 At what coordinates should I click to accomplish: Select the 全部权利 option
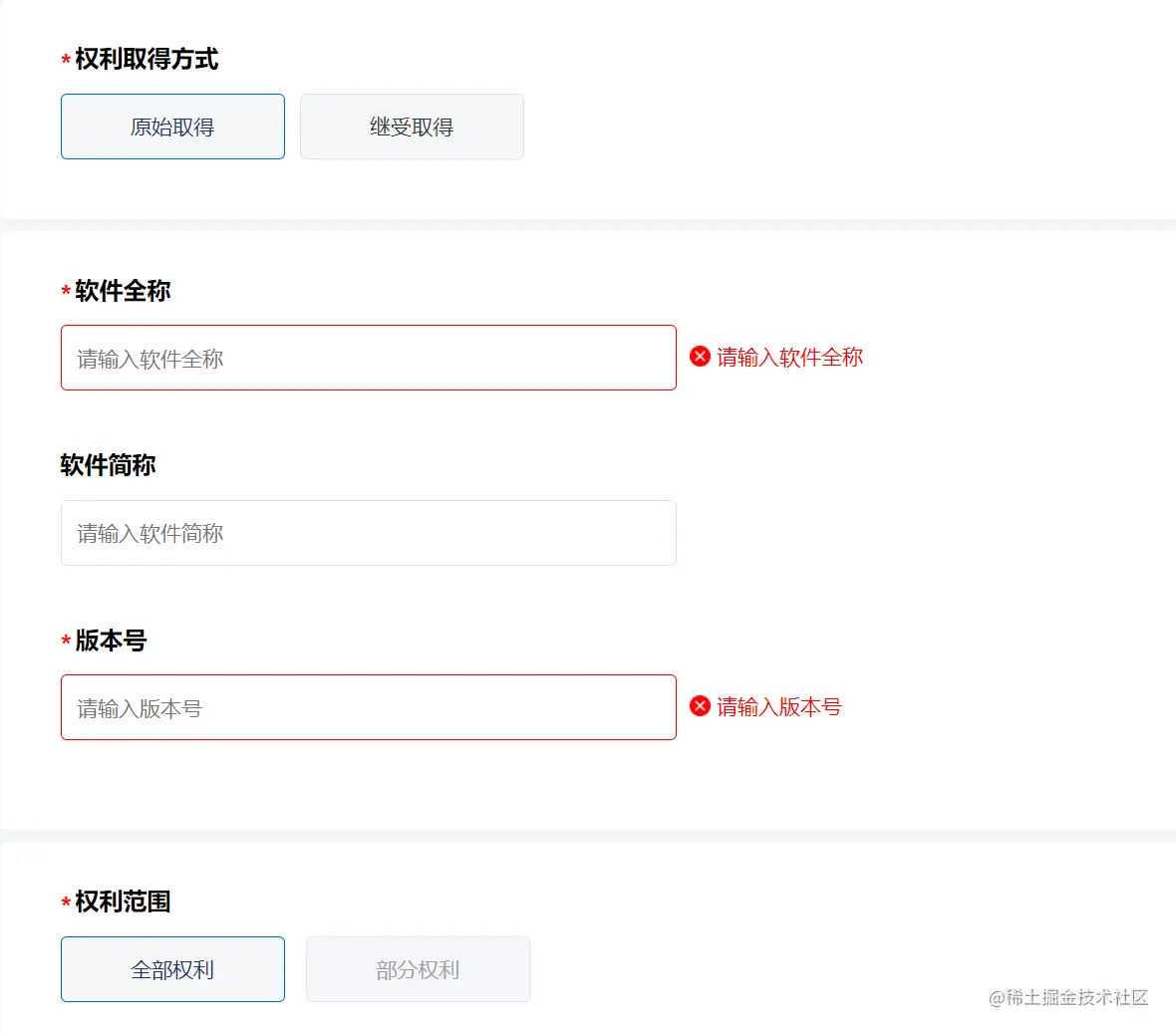172,969
